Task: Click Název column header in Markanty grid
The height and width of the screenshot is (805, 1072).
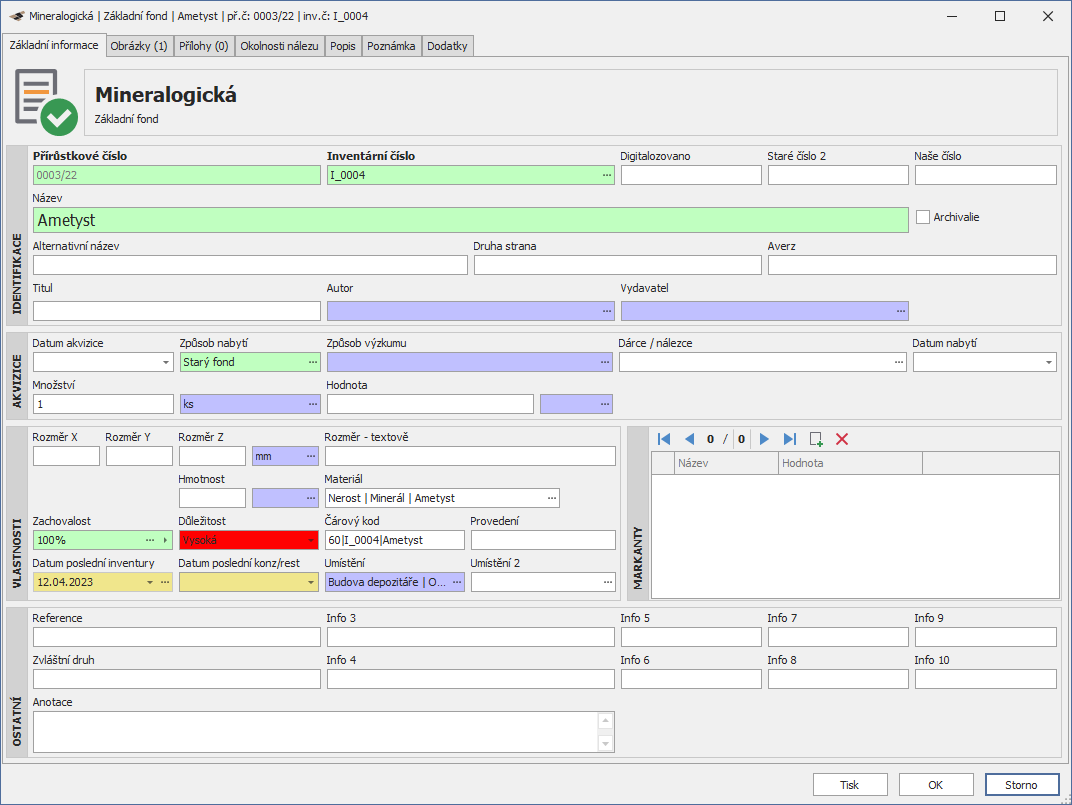Action: 726,463
